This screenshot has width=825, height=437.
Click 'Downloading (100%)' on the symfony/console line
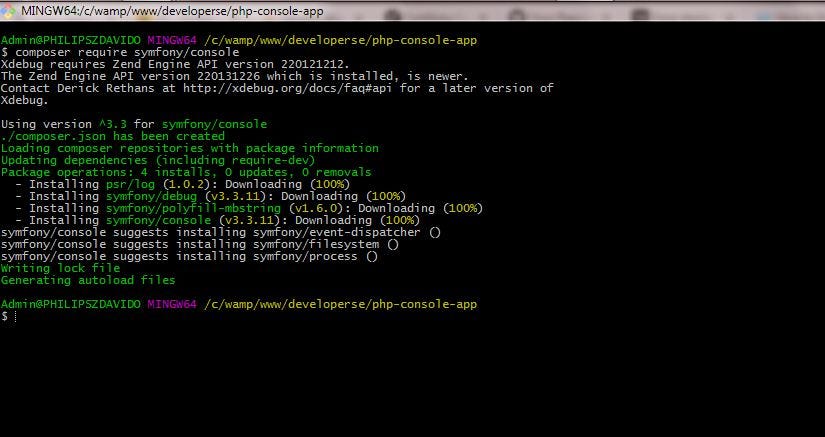(358, 220)
